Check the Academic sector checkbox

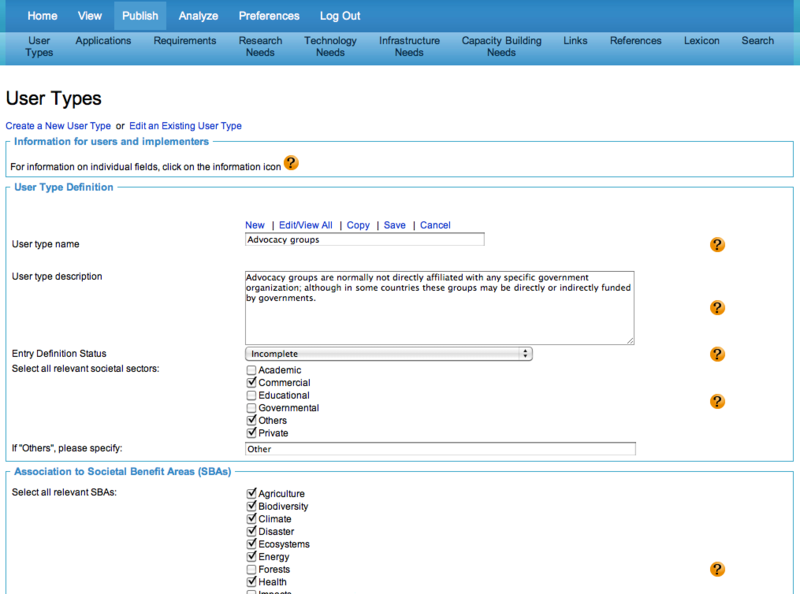pos(251,371)
